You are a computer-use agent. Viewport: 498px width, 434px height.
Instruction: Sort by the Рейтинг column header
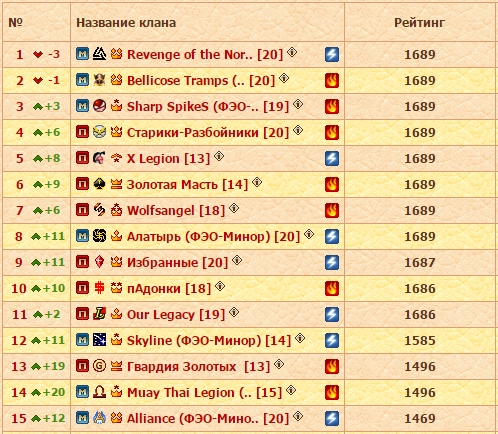tap(419, 23)
